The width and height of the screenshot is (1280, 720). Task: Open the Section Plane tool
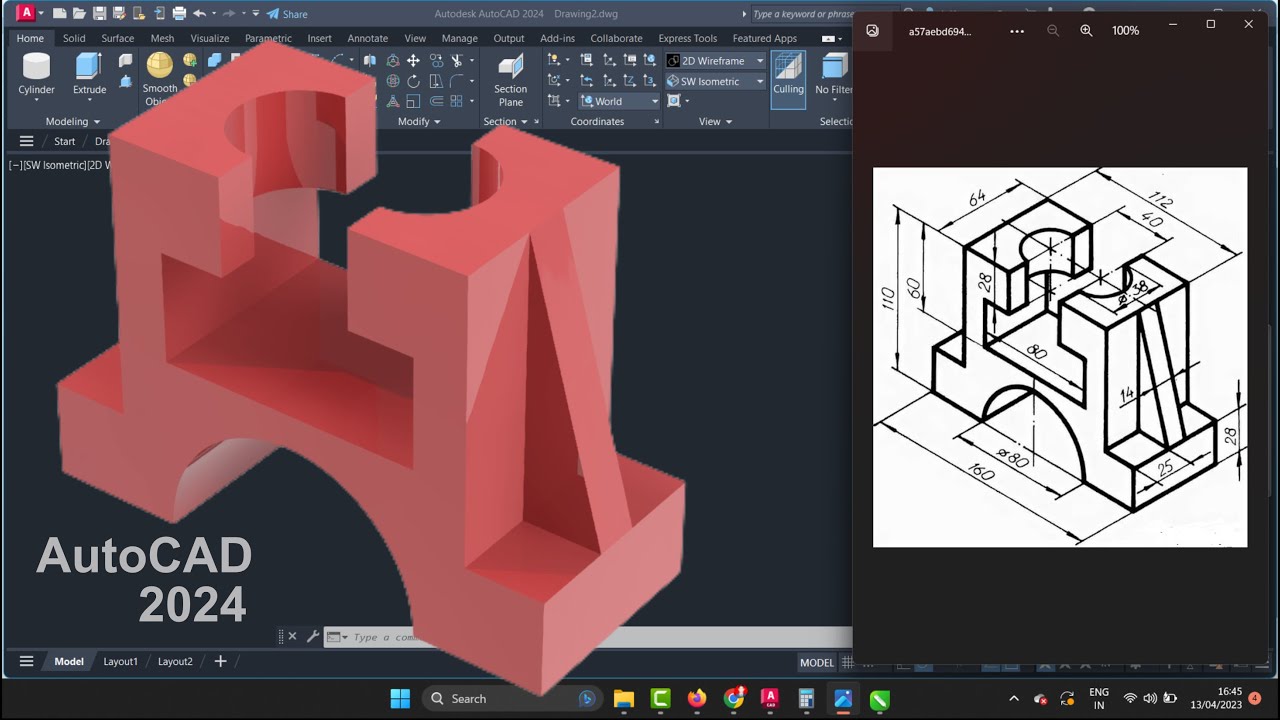(x=510, y=79)
